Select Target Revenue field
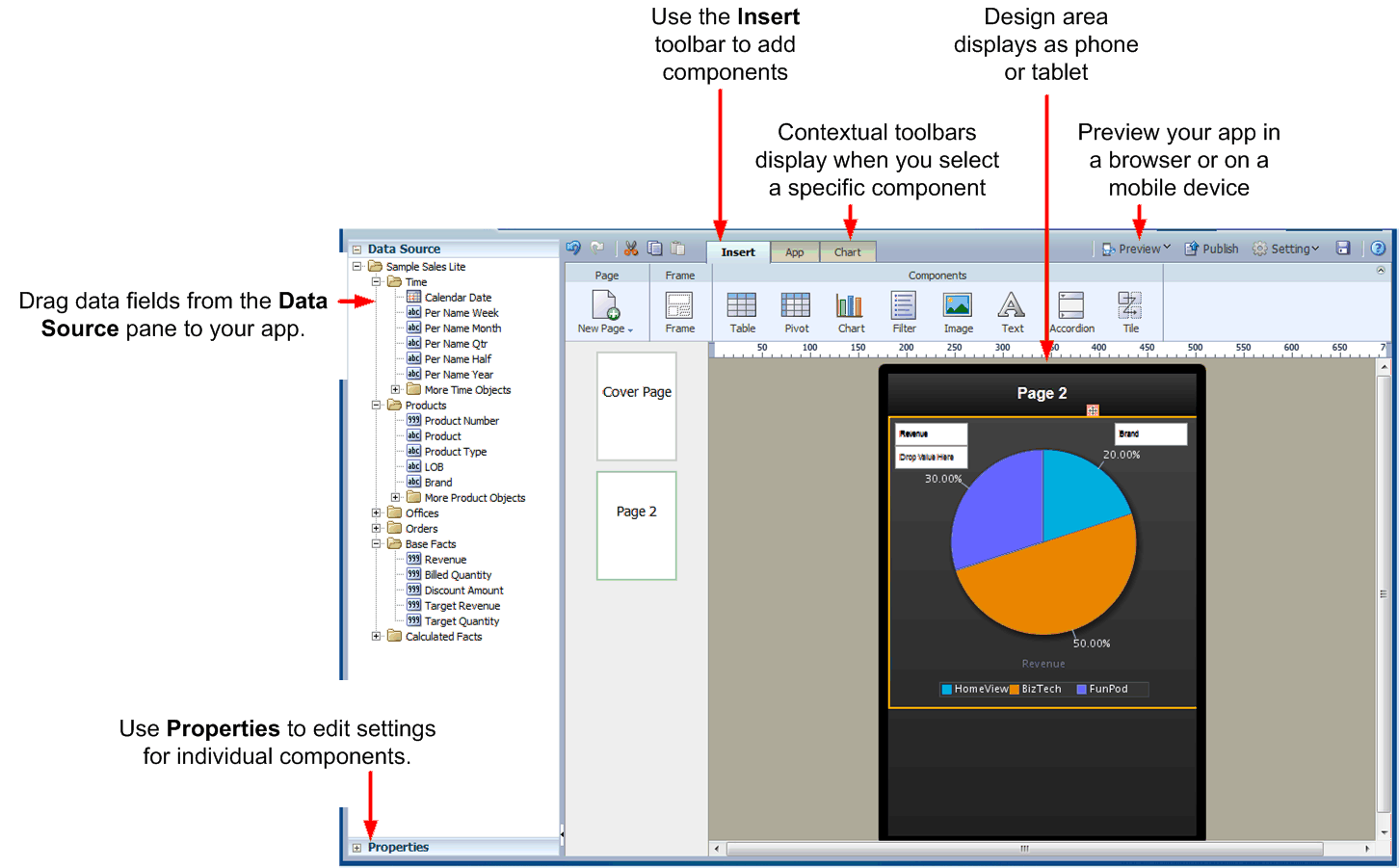 coord(462,605)
